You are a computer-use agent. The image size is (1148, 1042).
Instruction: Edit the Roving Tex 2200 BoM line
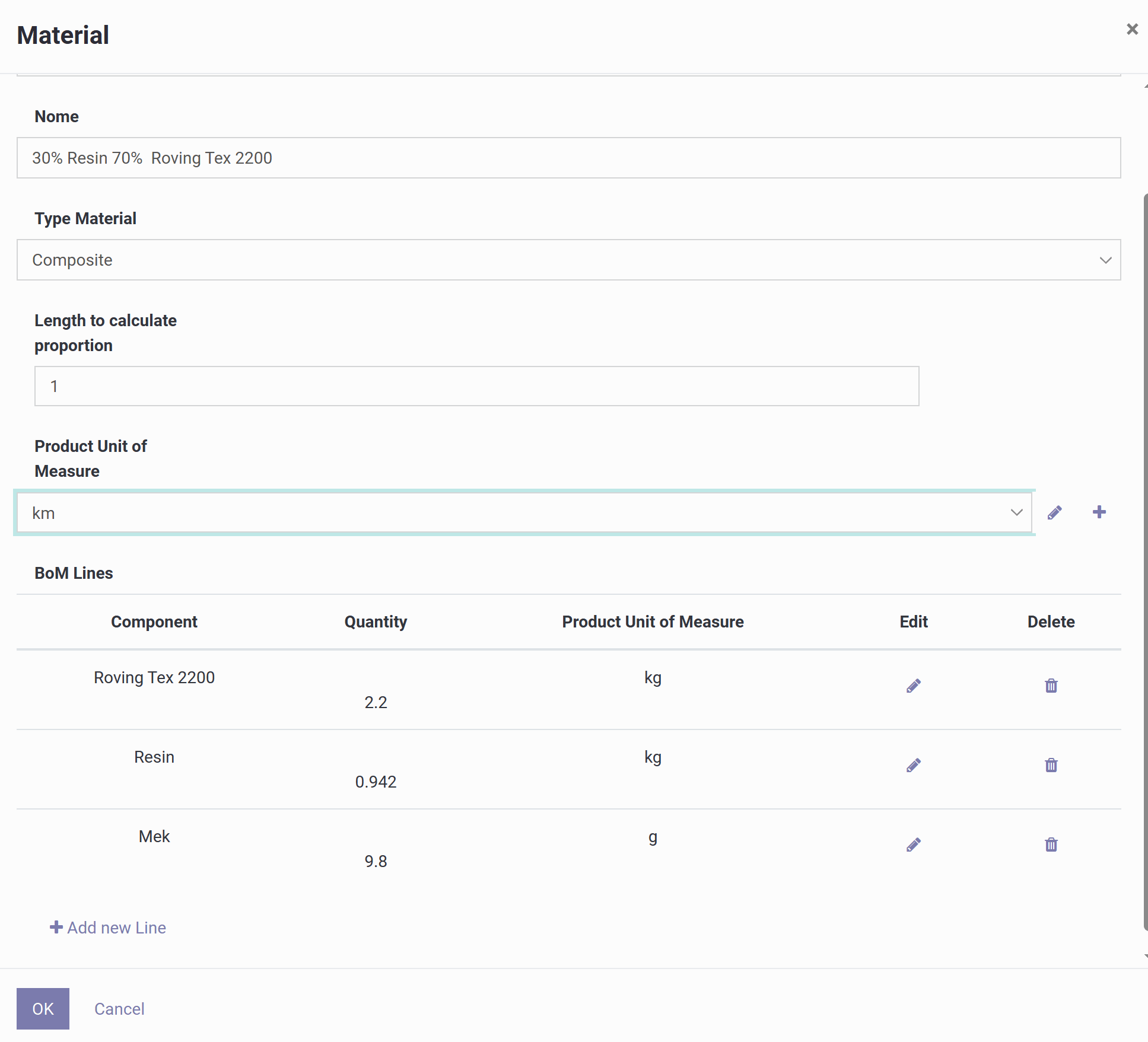click(913, 686)
